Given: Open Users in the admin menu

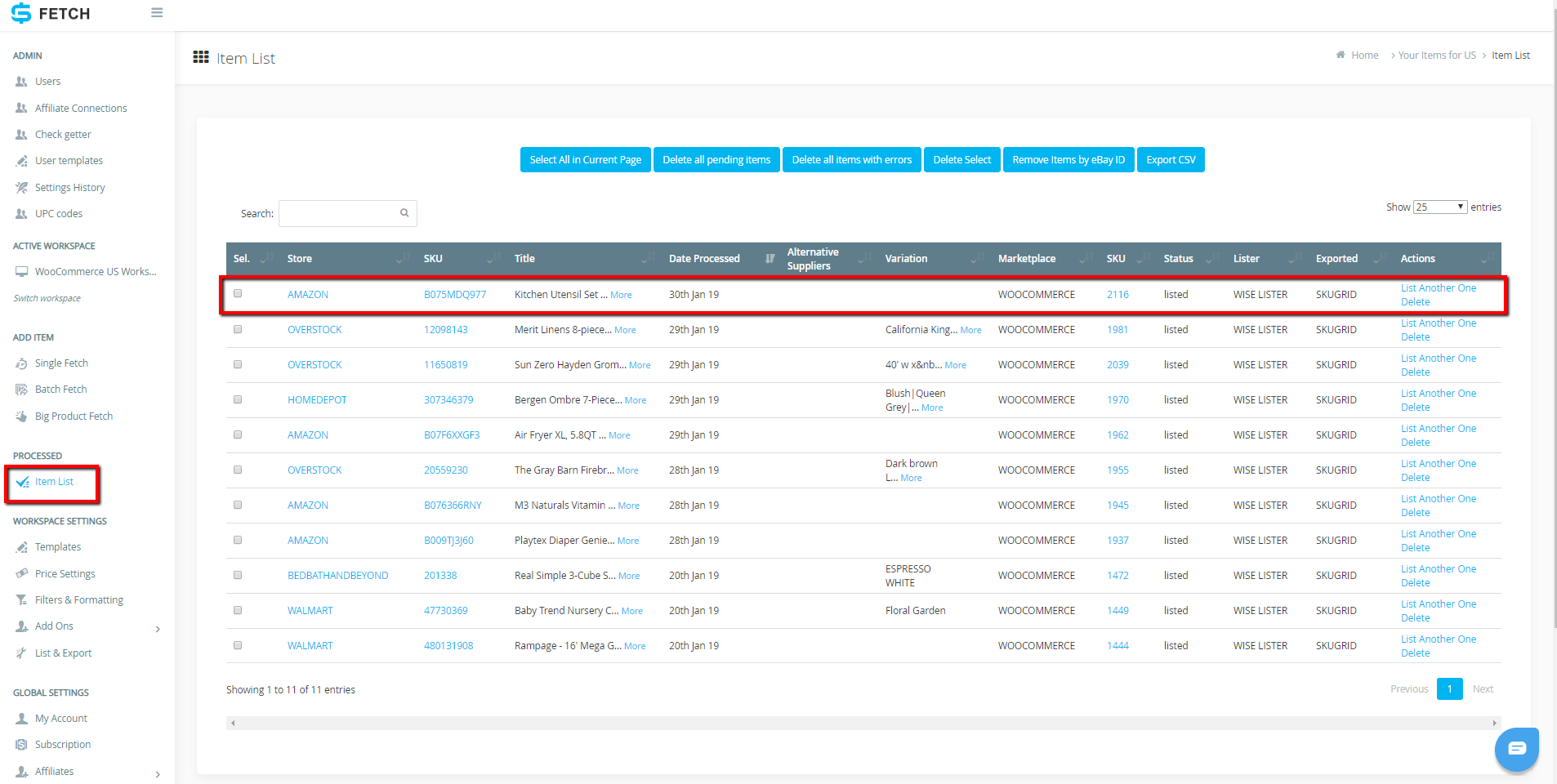Looking at the screenshot, I should tap(47, 82).
